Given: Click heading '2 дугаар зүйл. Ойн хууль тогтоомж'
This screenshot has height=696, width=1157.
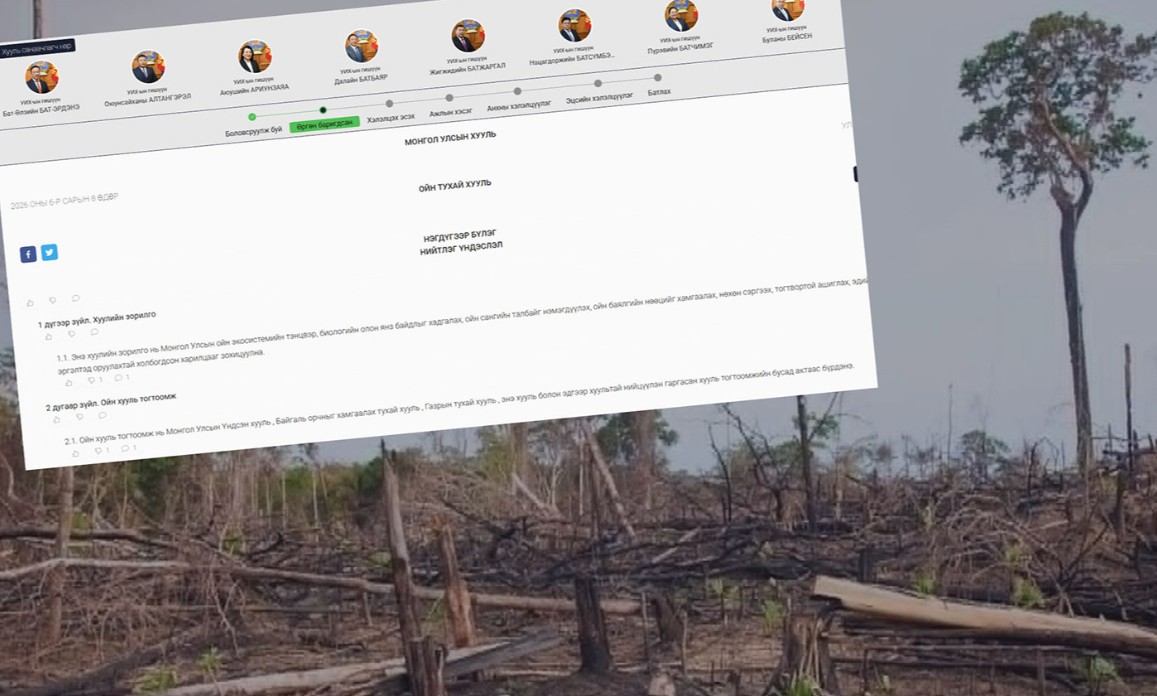Looking at the screenshot, I should pyautogui.click(x=111, y=402).
